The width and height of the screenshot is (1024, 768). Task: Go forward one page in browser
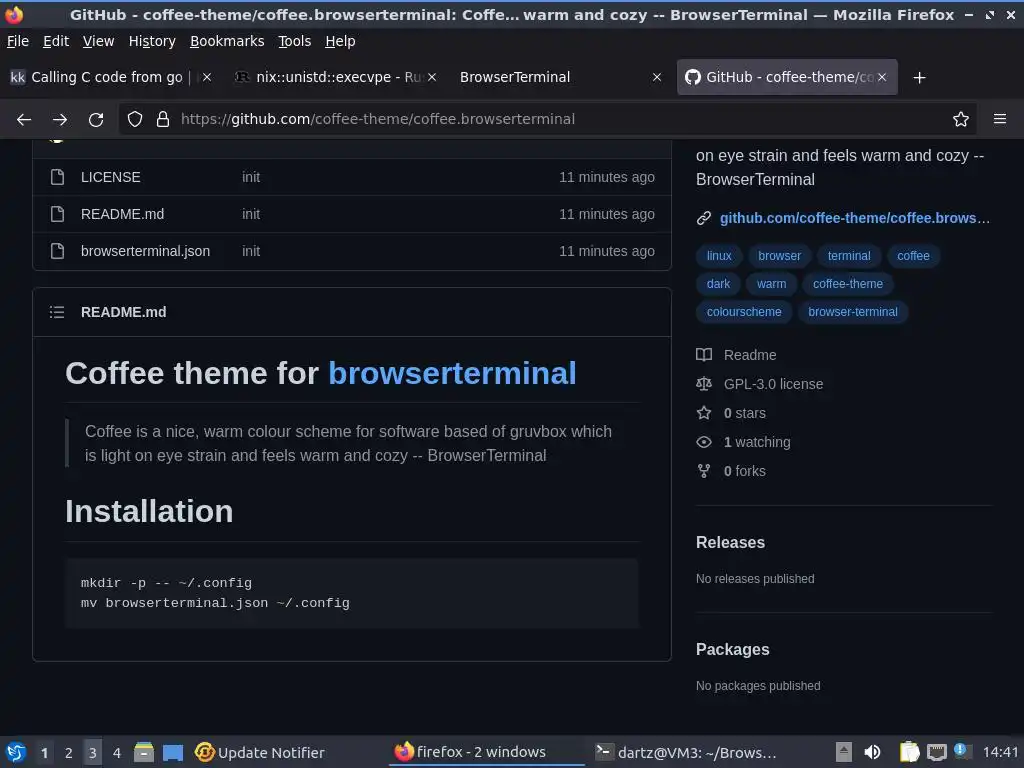click(x=60, y=120)
